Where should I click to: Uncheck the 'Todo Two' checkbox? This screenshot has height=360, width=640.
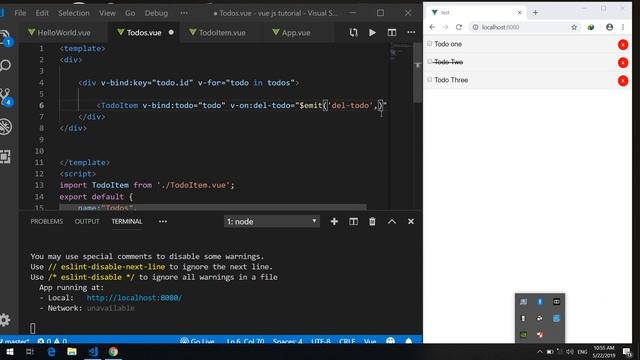click(429, 61)
